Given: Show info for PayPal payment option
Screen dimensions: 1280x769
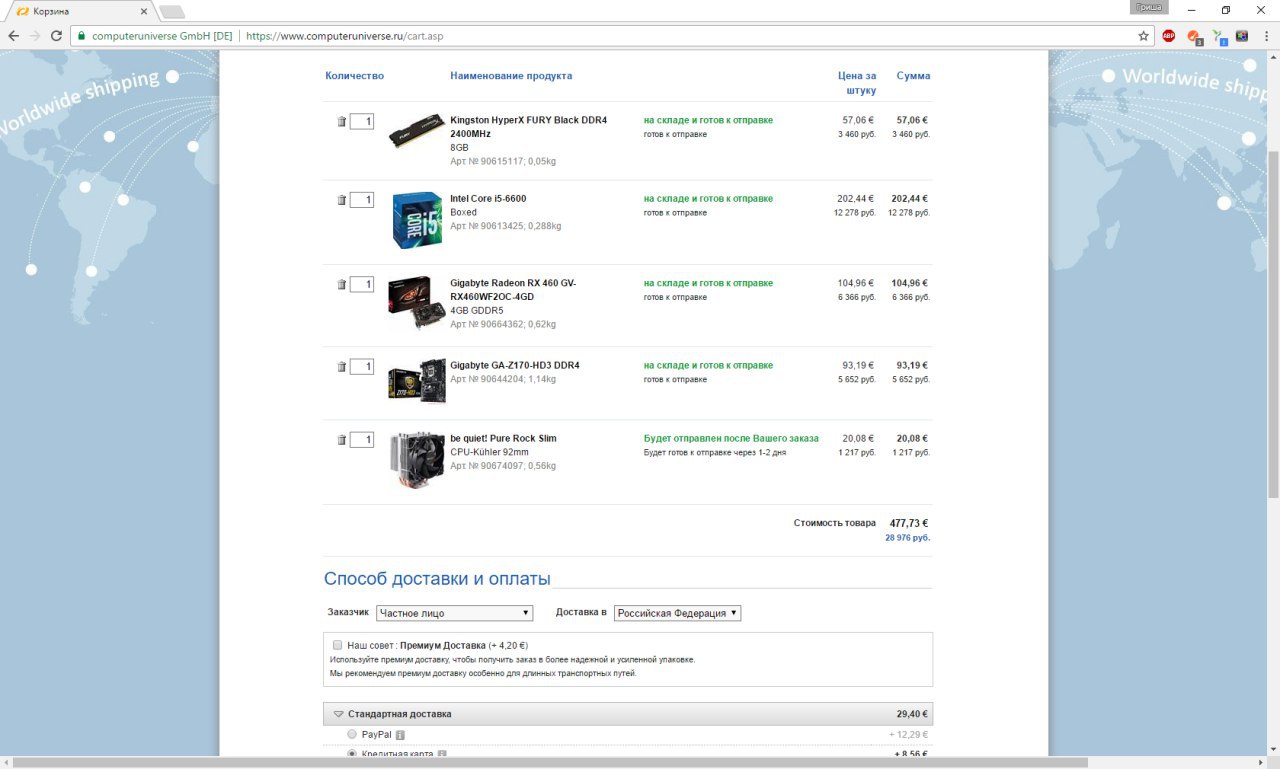Looking at the screenshot, I should tap(400, 735).
